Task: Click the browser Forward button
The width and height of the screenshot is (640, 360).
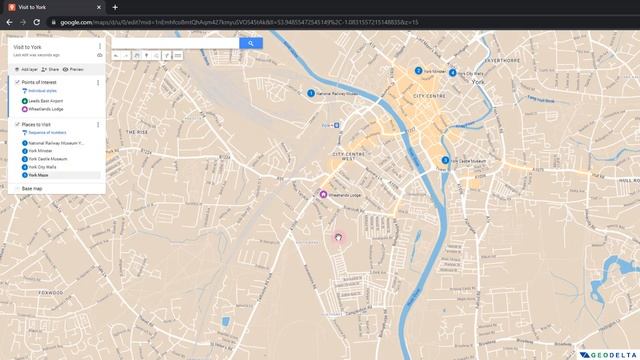Action: (23, 22)
